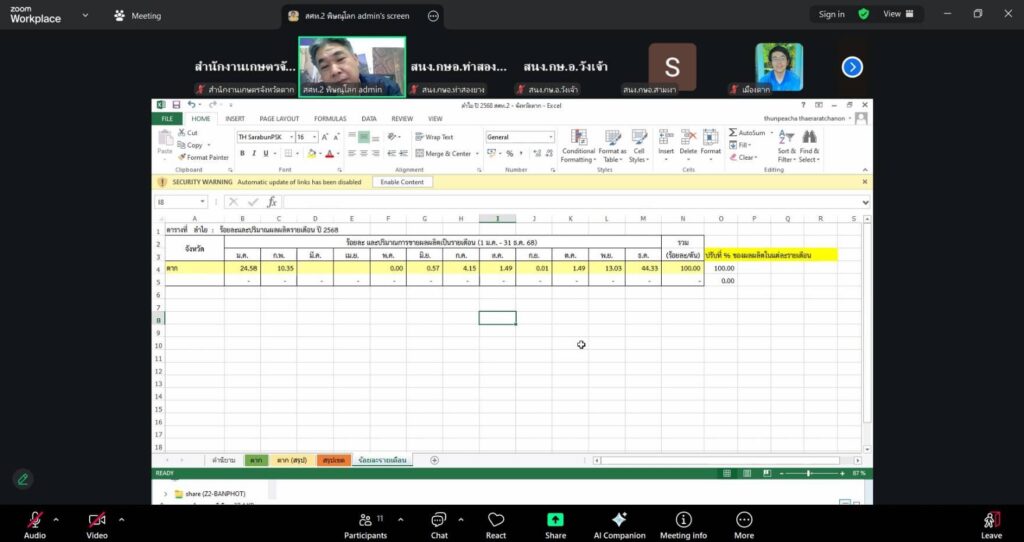1024x542 pixels.
Task: Toggle the annotation pencil button
Action: pos(22,479)
